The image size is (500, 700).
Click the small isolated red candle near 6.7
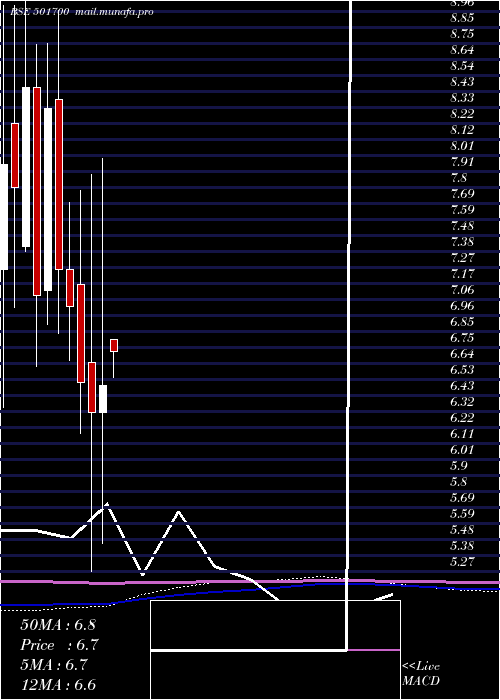tap(114, 346)
